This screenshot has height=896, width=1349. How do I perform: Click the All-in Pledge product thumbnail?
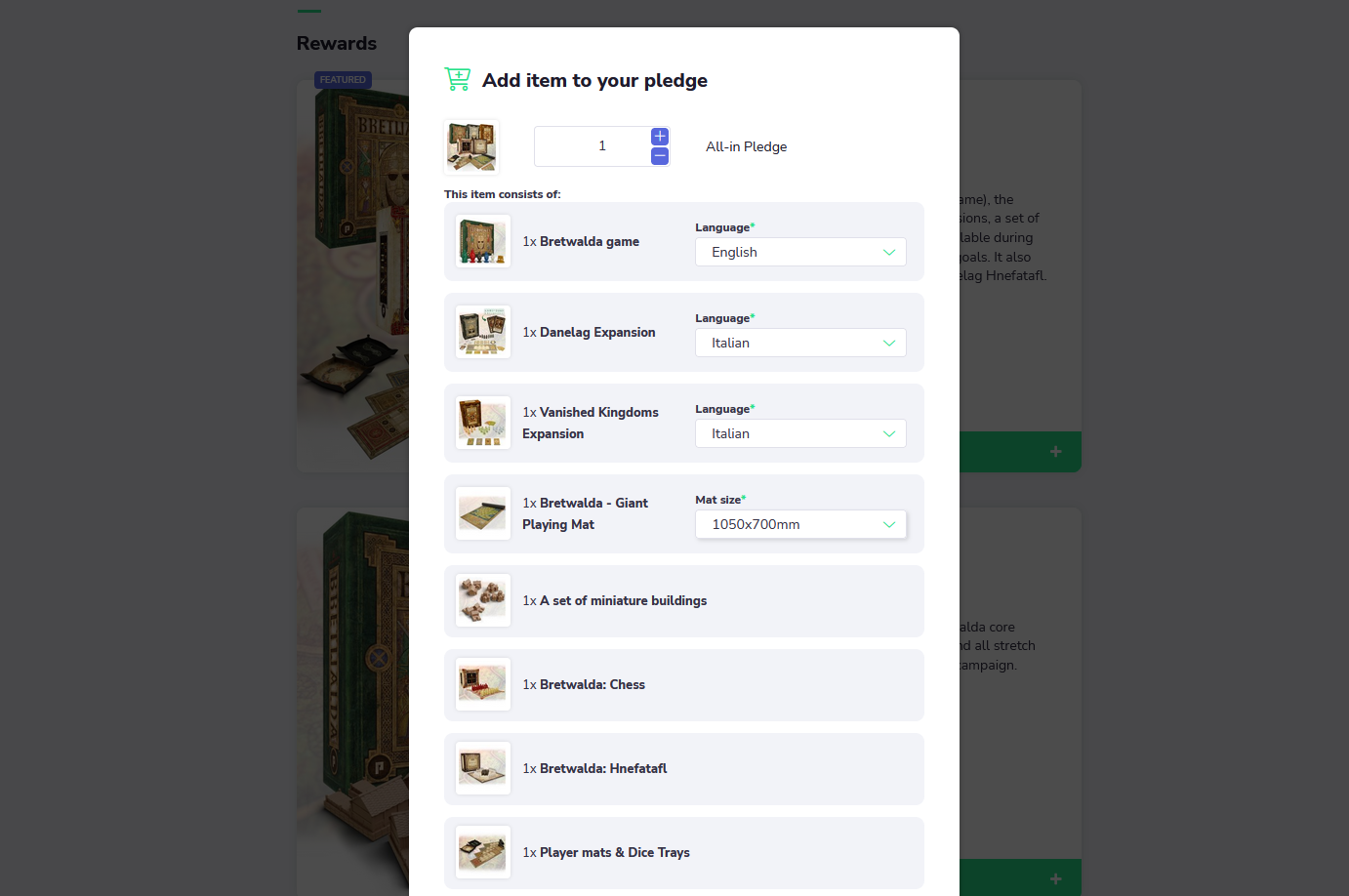pos(471,146)
